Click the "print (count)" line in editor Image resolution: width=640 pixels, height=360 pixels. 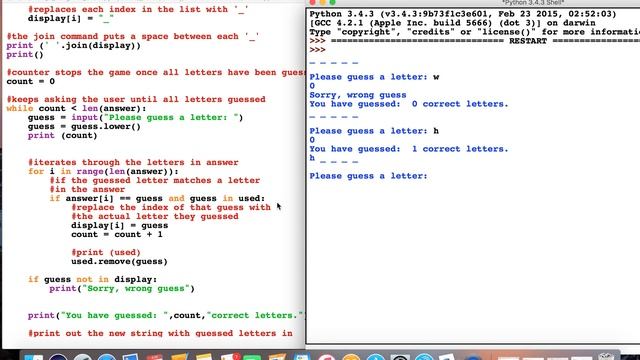pos(62,135)
